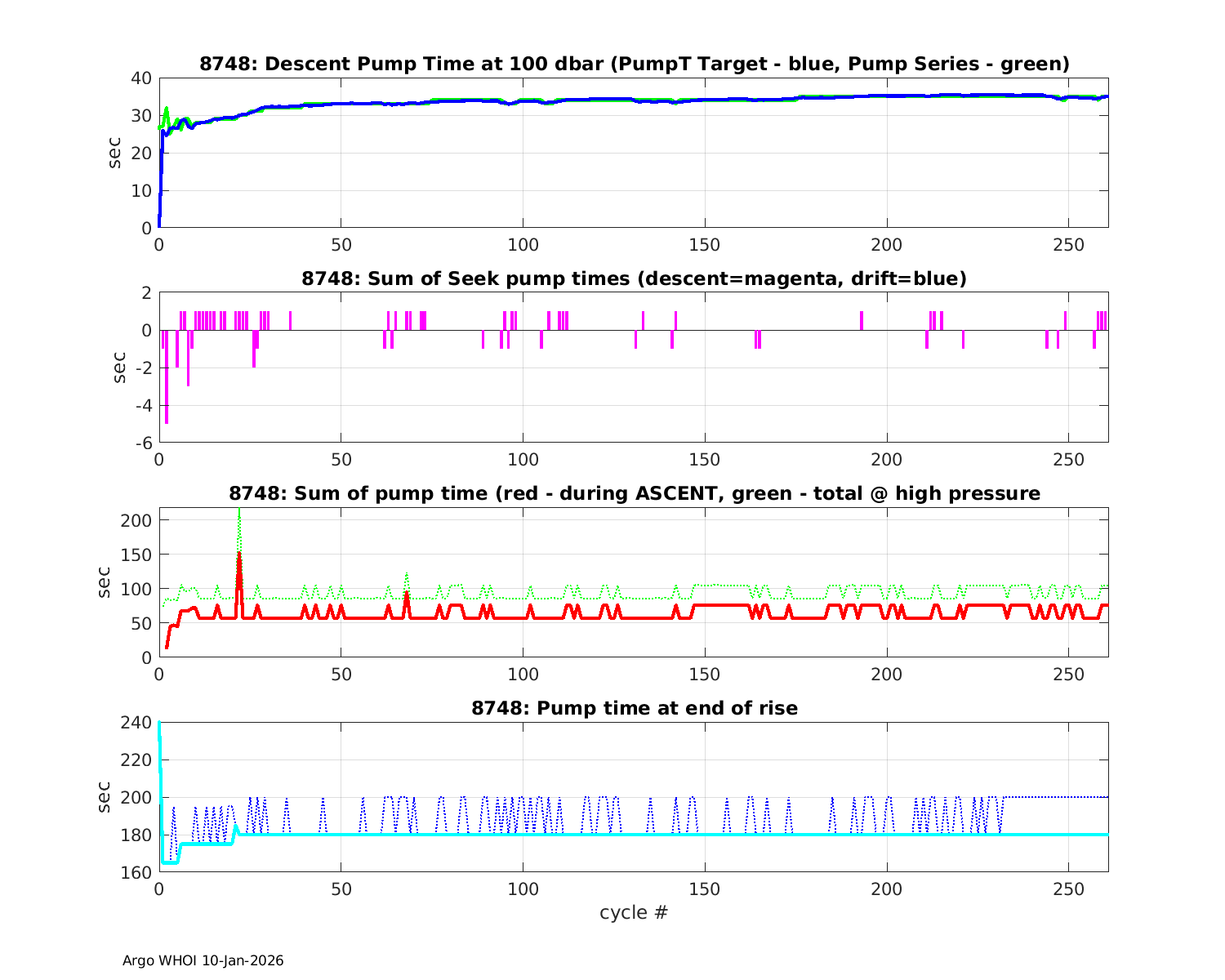Click the 40 tick label on top plot
Screen dimensions: 1225x980
click(141, 78)
